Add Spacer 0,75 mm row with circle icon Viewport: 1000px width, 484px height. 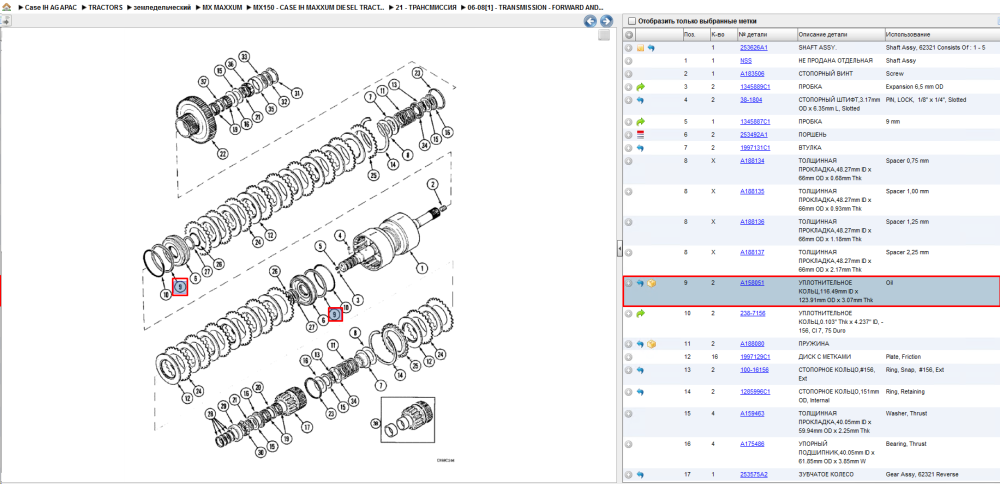(x=629, y=161)
